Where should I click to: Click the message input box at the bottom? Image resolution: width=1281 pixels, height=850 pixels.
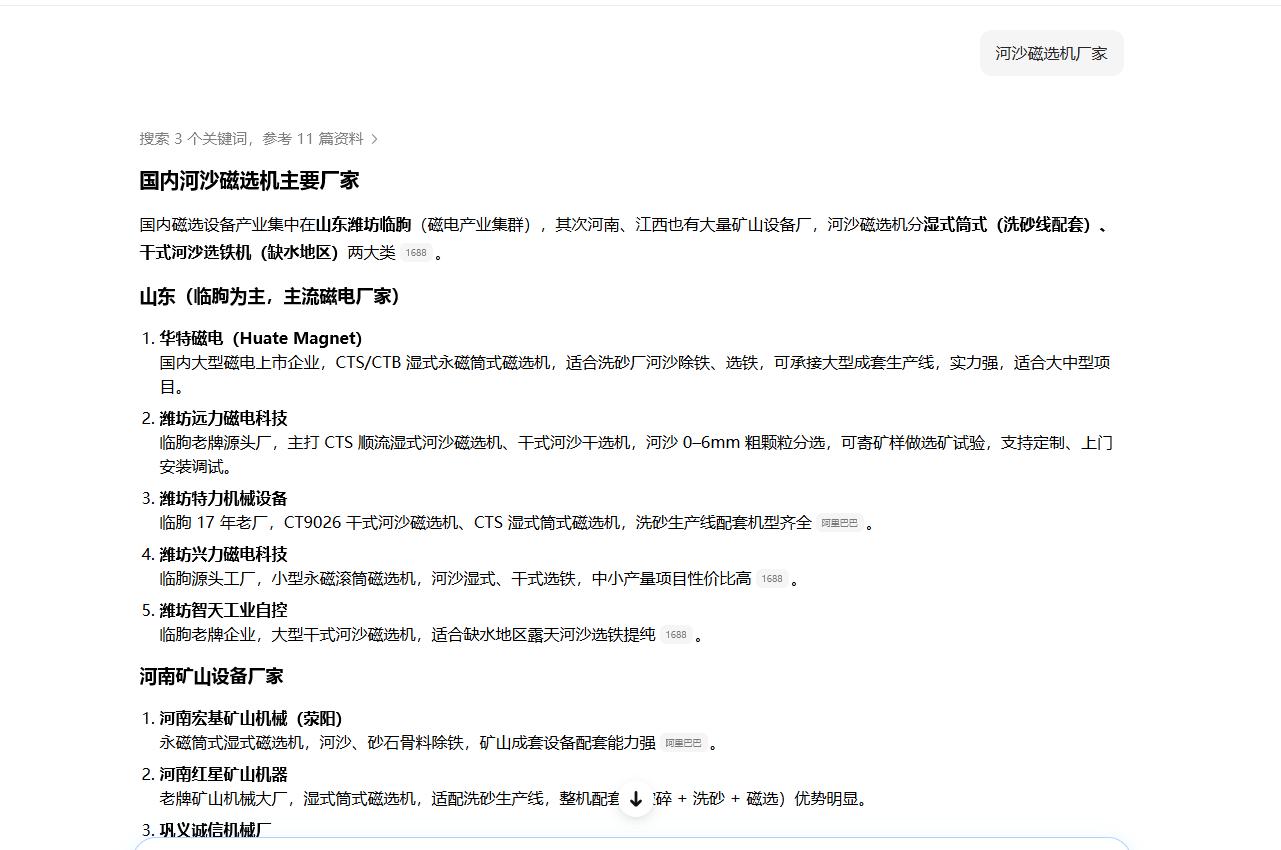632,844
